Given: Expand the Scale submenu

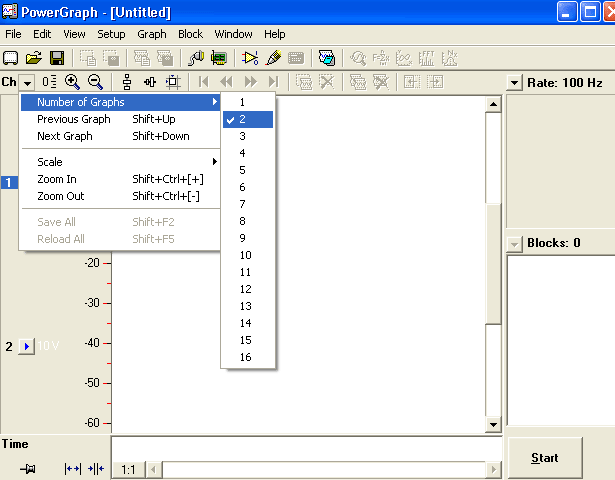Looking at the screenshot, I should click(x=121, y=162).
